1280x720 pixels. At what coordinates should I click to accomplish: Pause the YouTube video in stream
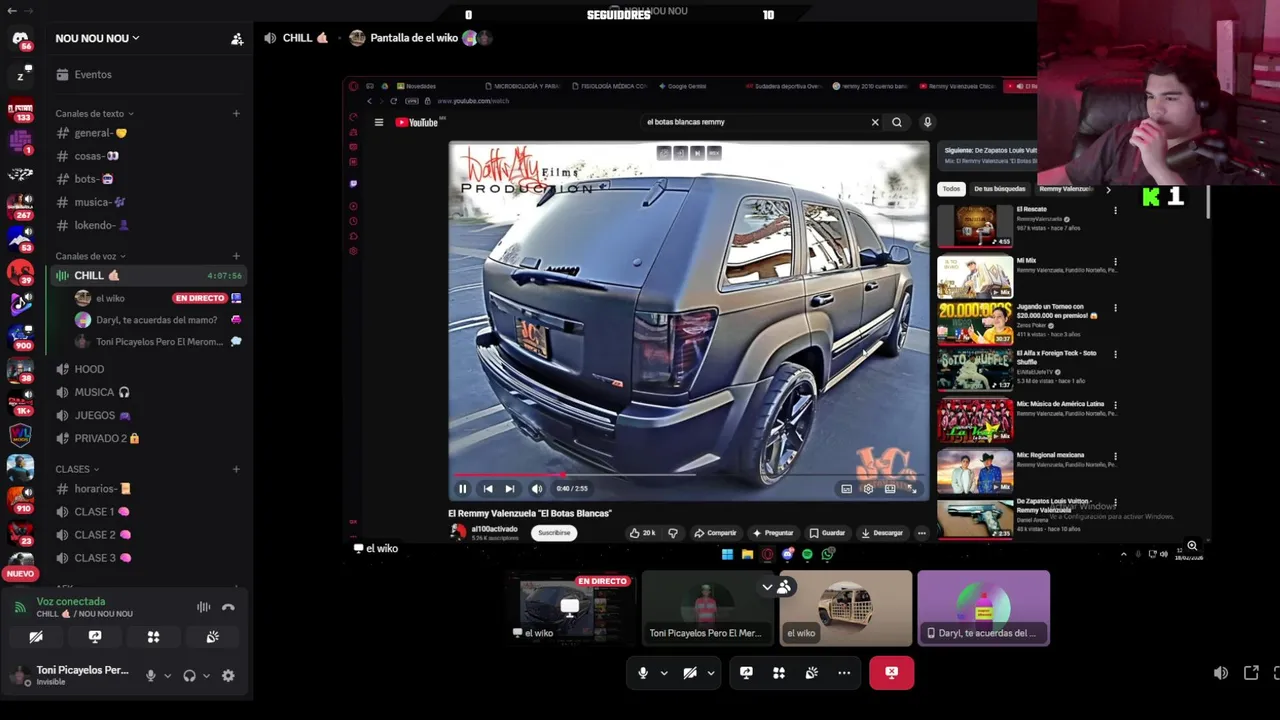(x=462, y=489)
